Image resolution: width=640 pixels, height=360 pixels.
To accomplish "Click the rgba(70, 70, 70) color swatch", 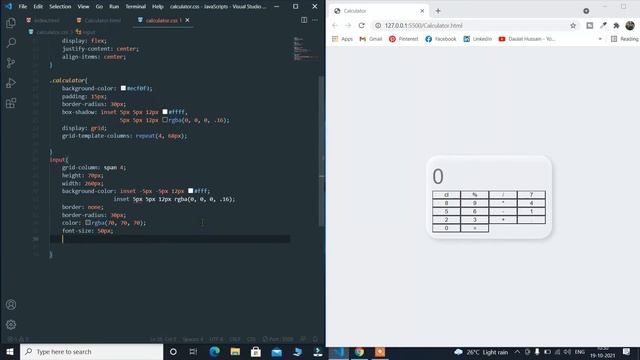I will pos(88,223).
